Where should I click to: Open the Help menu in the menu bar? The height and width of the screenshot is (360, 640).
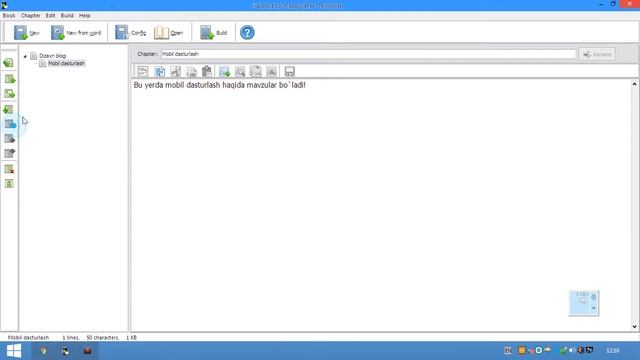(84, 16)
